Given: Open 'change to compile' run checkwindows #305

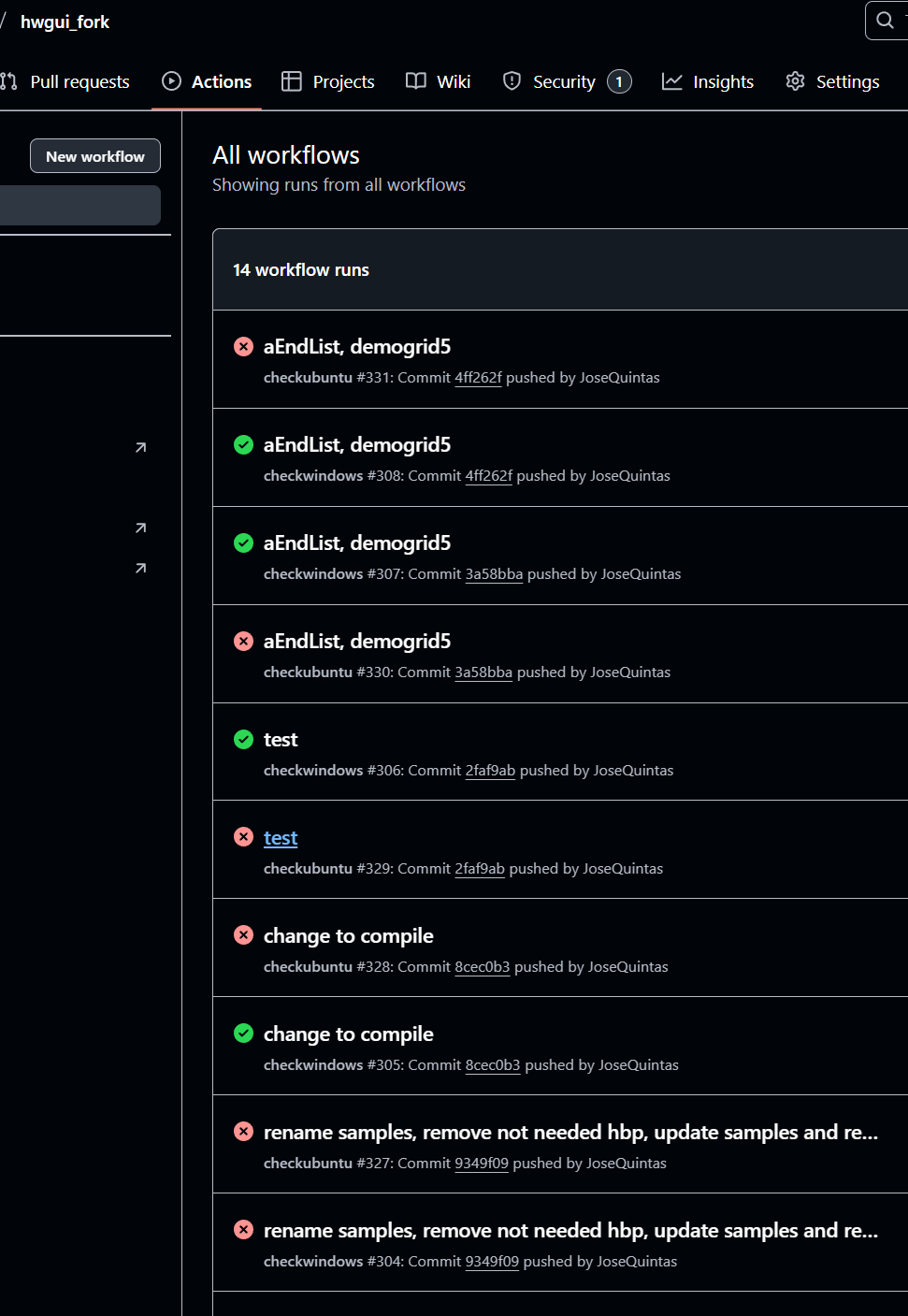Looking at the screenshot, I should 348,1034.
